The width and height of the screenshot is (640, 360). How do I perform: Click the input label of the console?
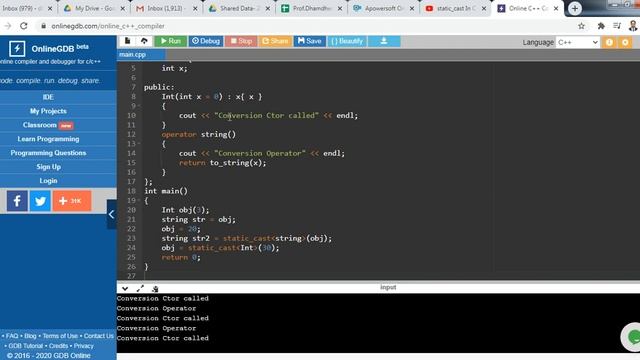[388, 287]
